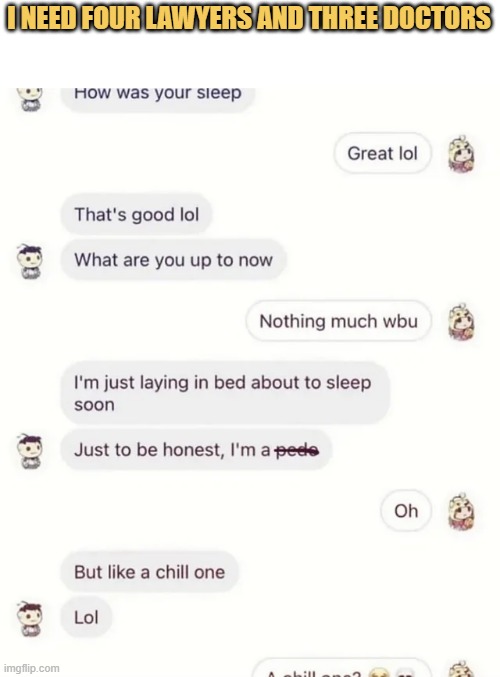Viewport: 500px width, 677px height.
Task: Select the 'Lol' message bubble
Action: [x=86, y=617]
